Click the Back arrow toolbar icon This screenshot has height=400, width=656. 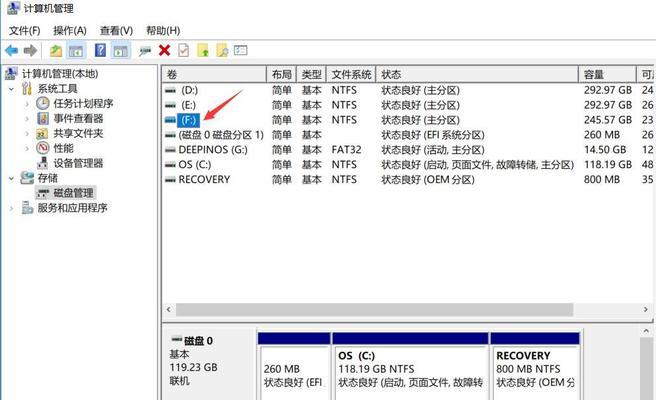(12, 51)
